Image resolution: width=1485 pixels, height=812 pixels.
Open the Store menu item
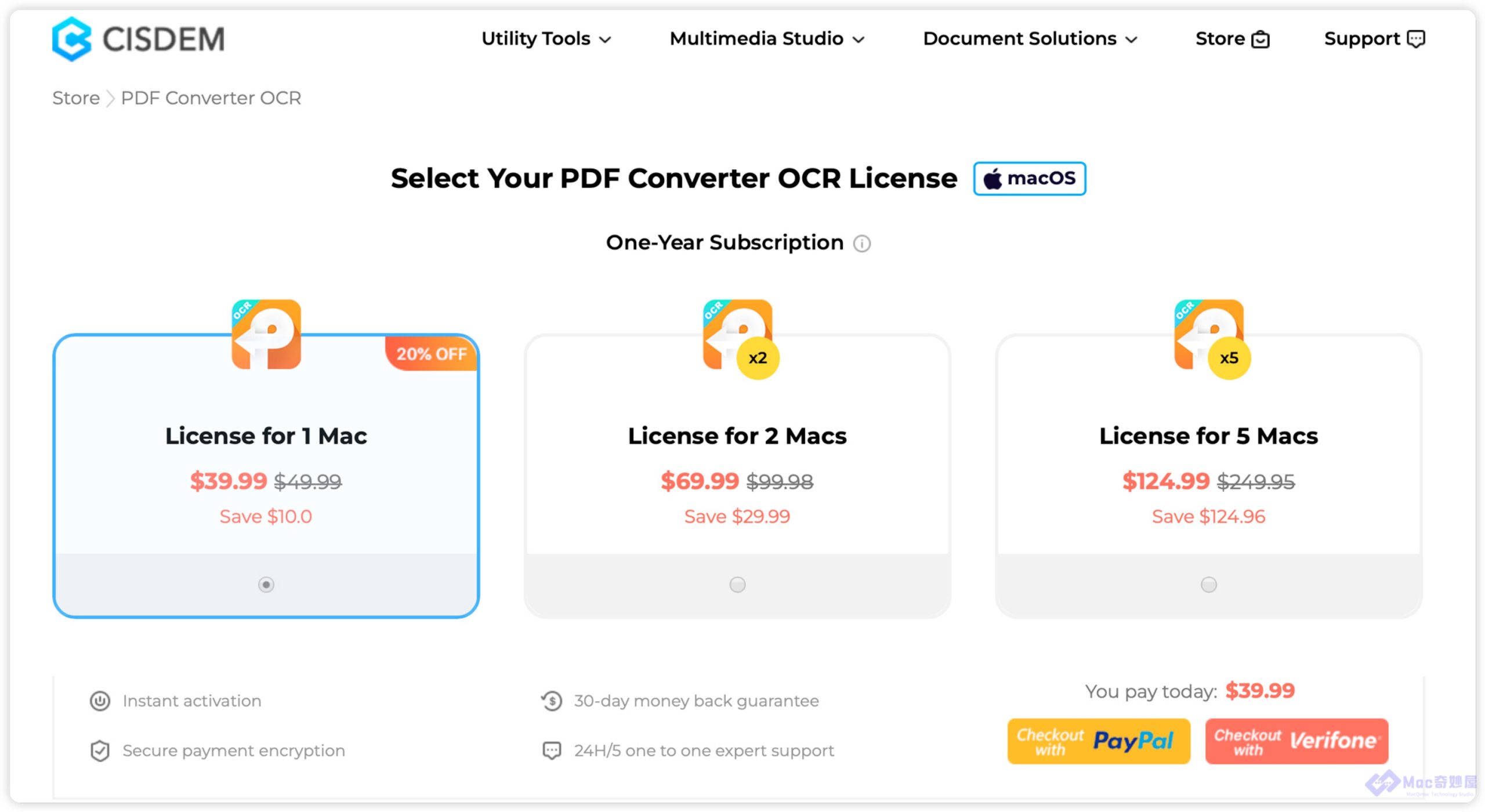click(x=1220, y=39)
